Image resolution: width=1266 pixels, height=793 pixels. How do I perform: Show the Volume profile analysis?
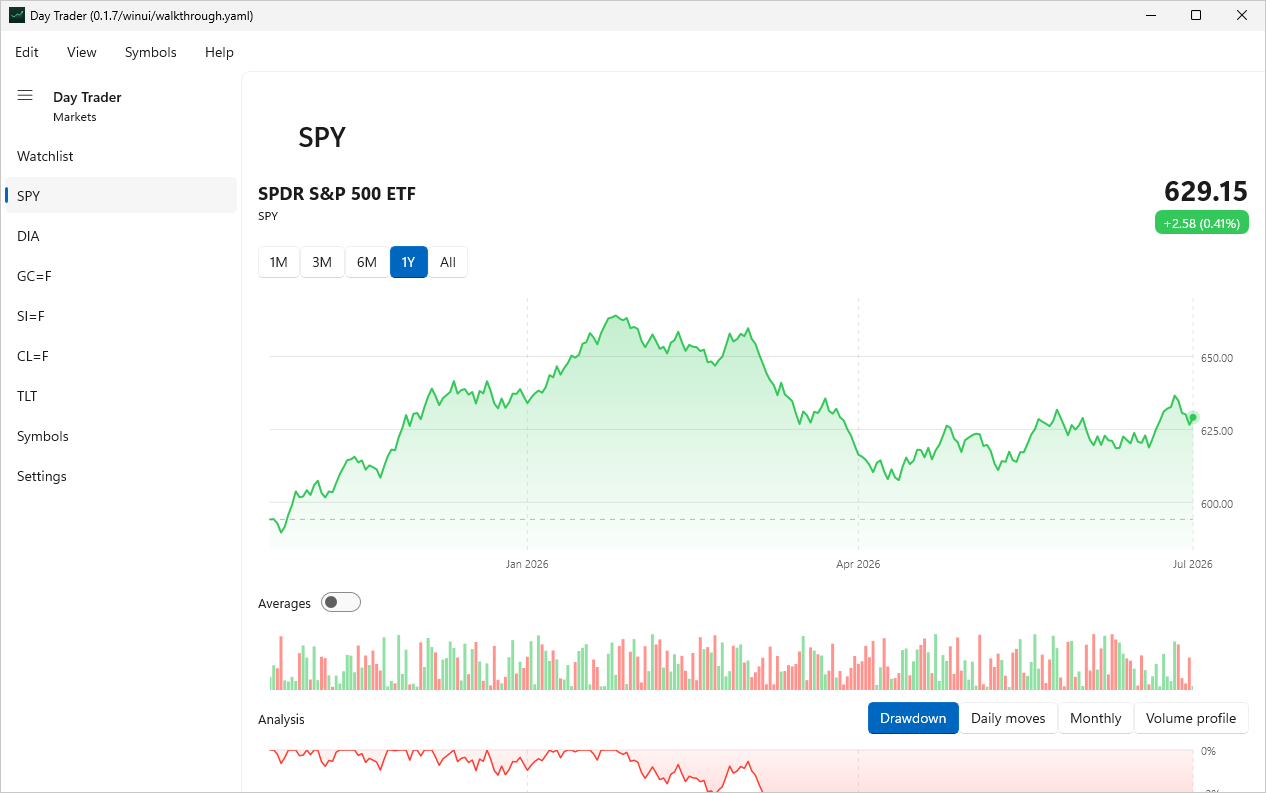[1191, 718]
